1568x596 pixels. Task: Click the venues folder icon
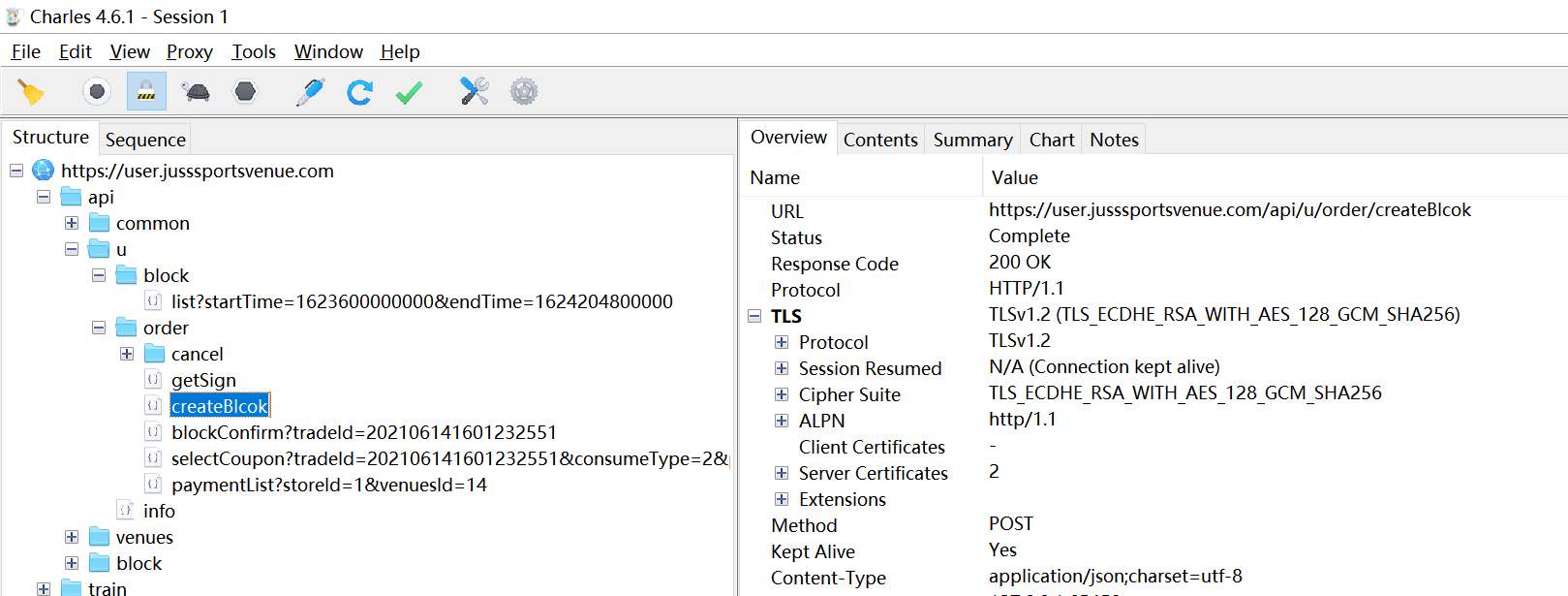[x=99, y=537]
